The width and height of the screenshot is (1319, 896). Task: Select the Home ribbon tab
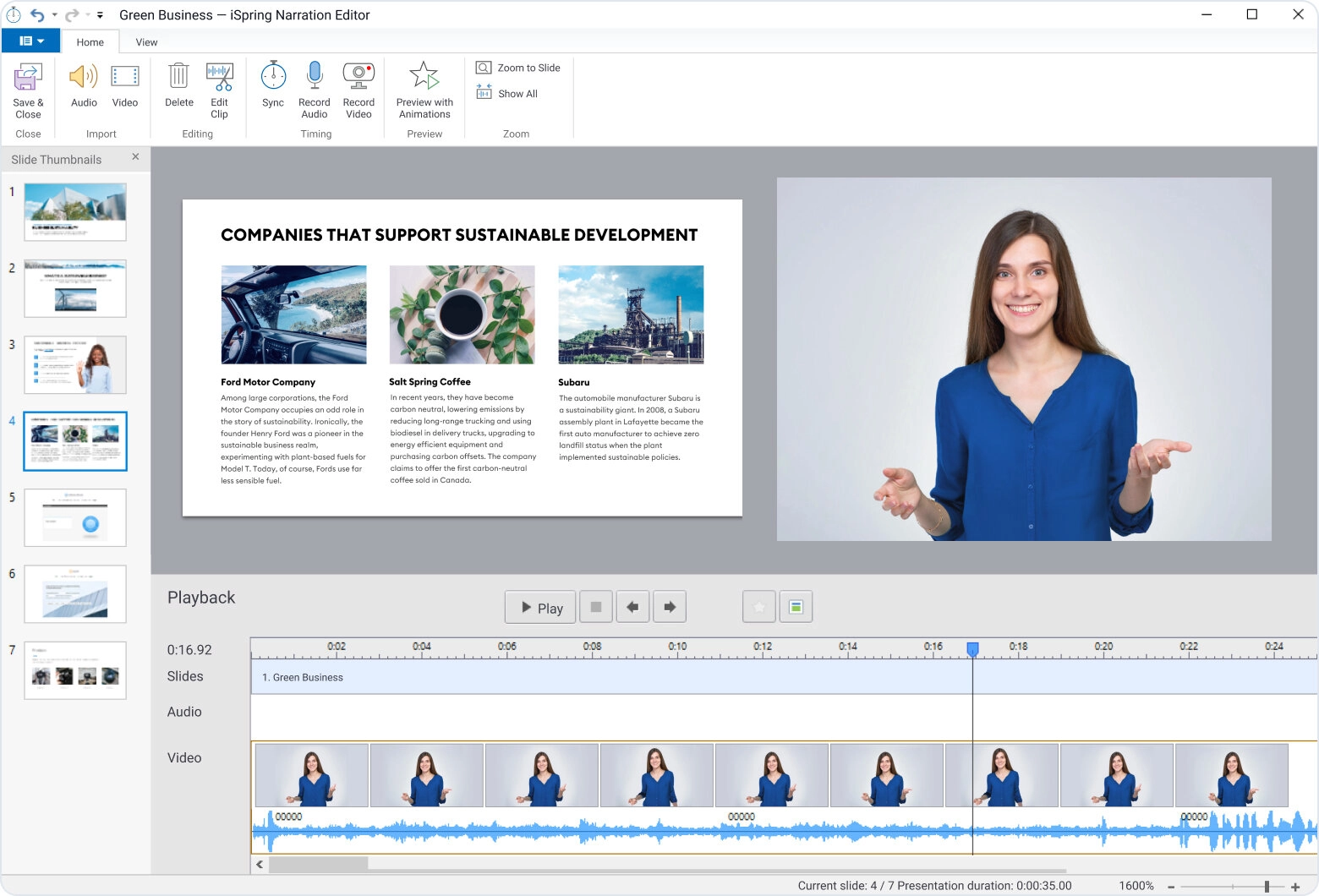click(x=90, y=42)
